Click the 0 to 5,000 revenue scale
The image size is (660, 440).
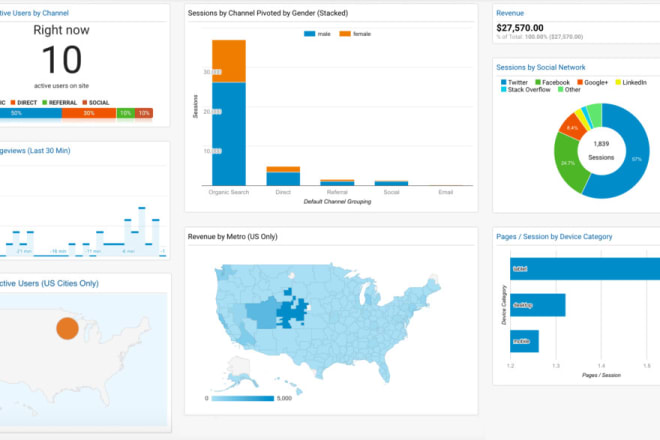pyautogui.click(x=243, y=398)
